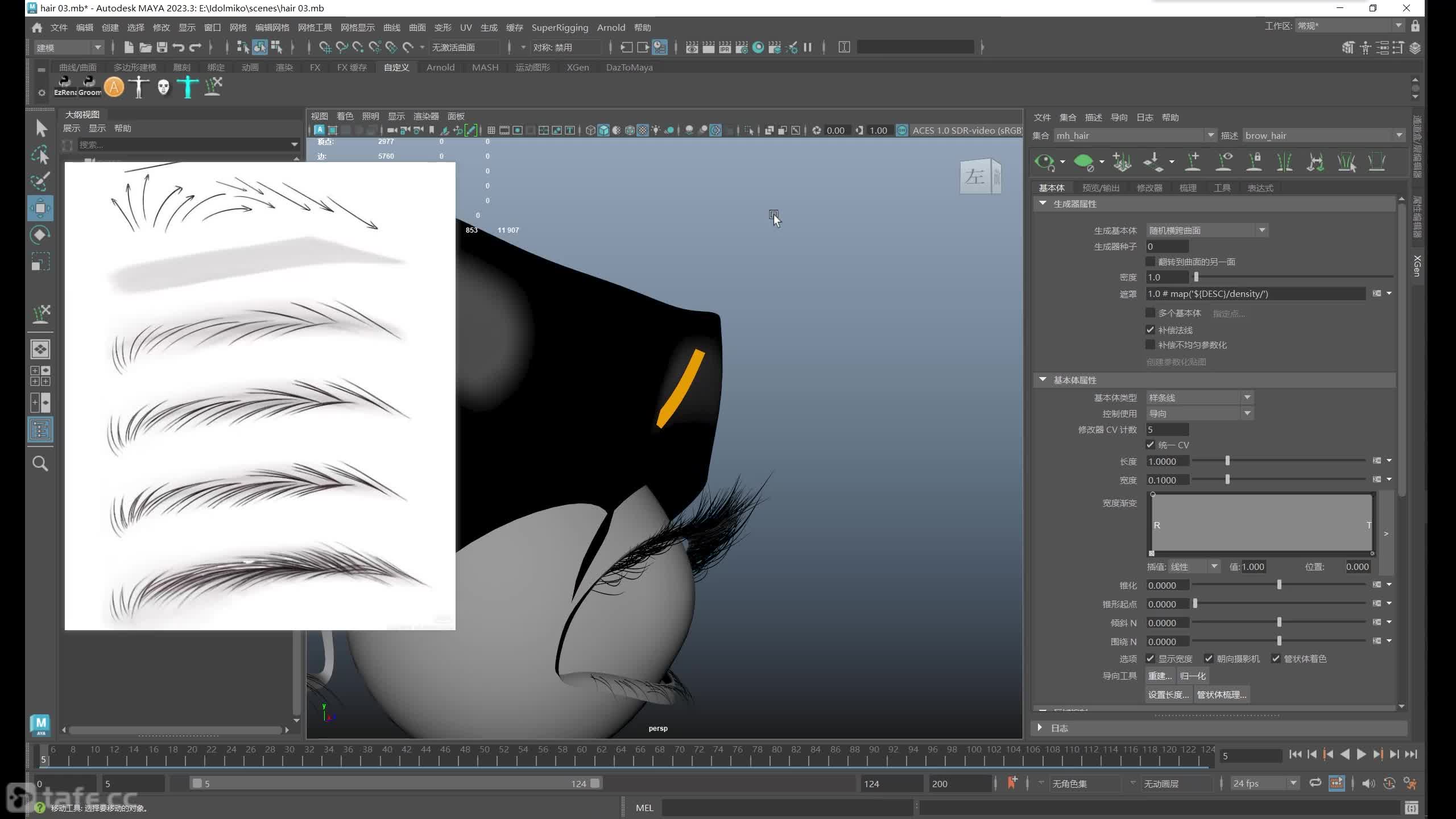Open the 描述 brow_hair dropdown
Viewport: 1456px width, 819px height.
tap(1323, 135)
